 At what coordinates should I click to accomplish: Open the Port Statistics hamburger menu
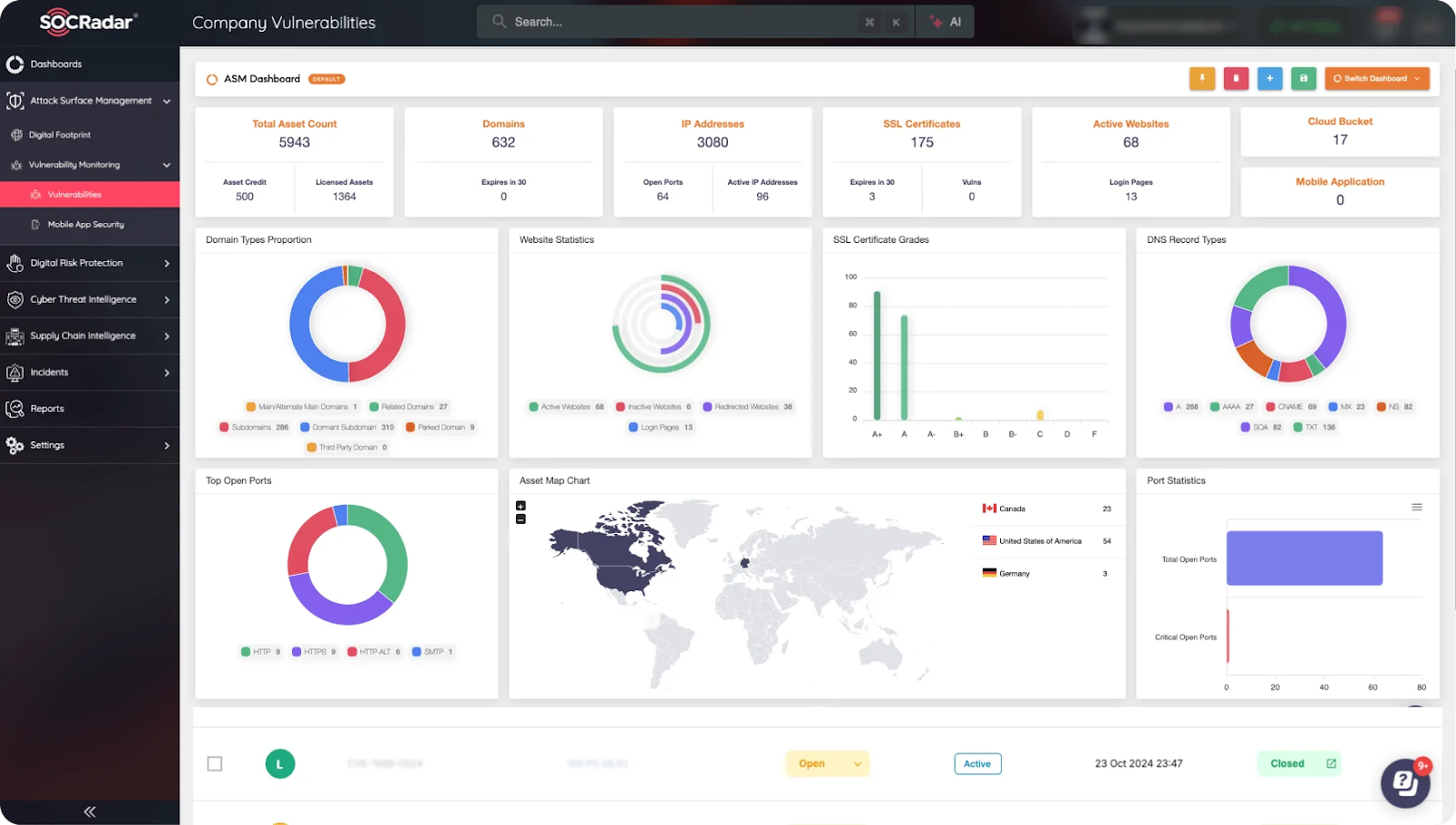click(1417, 507)
